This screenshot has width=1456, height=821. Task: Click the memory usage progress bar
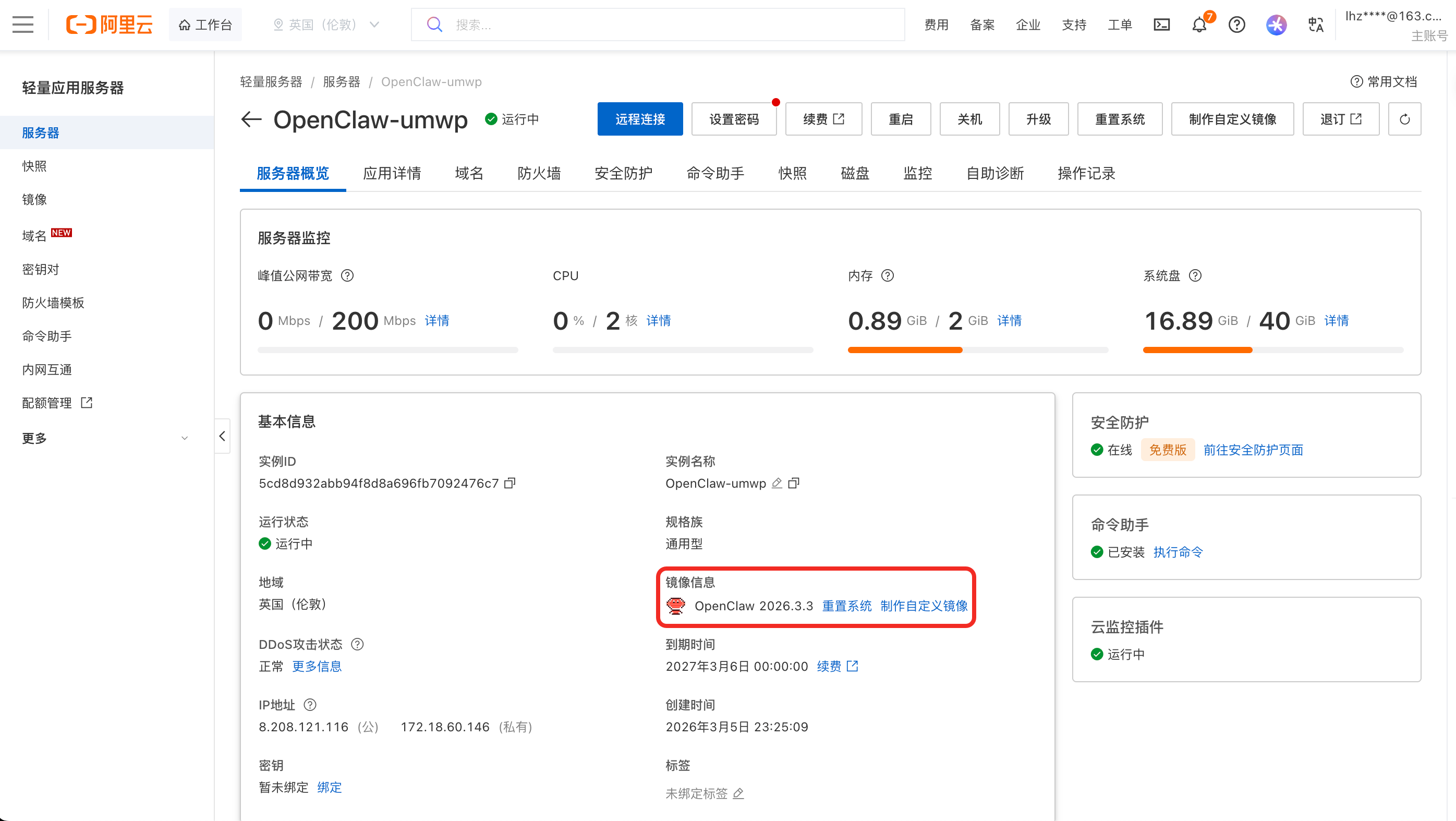point(977,350)
